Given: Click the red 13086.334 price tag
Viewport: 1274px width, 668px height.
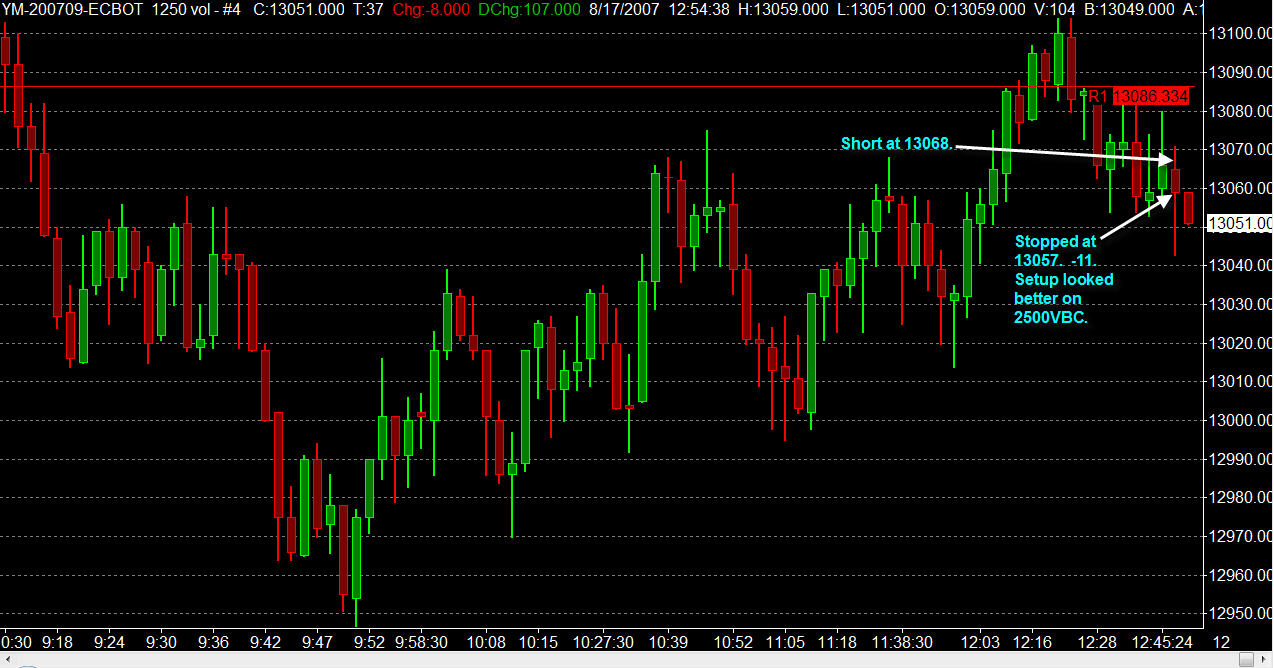Looking at the screenshot, I should 1151,96.
